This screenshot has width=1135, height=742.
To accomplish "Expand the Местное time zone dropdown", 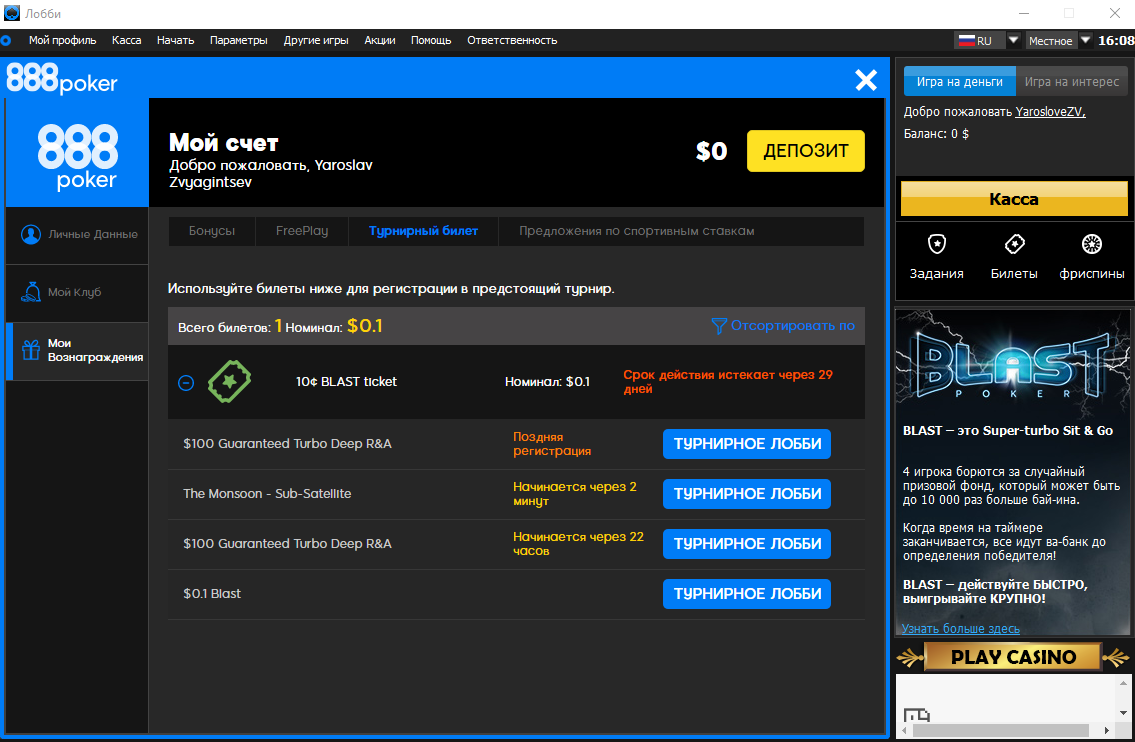I will click(x=1085, y=40).
